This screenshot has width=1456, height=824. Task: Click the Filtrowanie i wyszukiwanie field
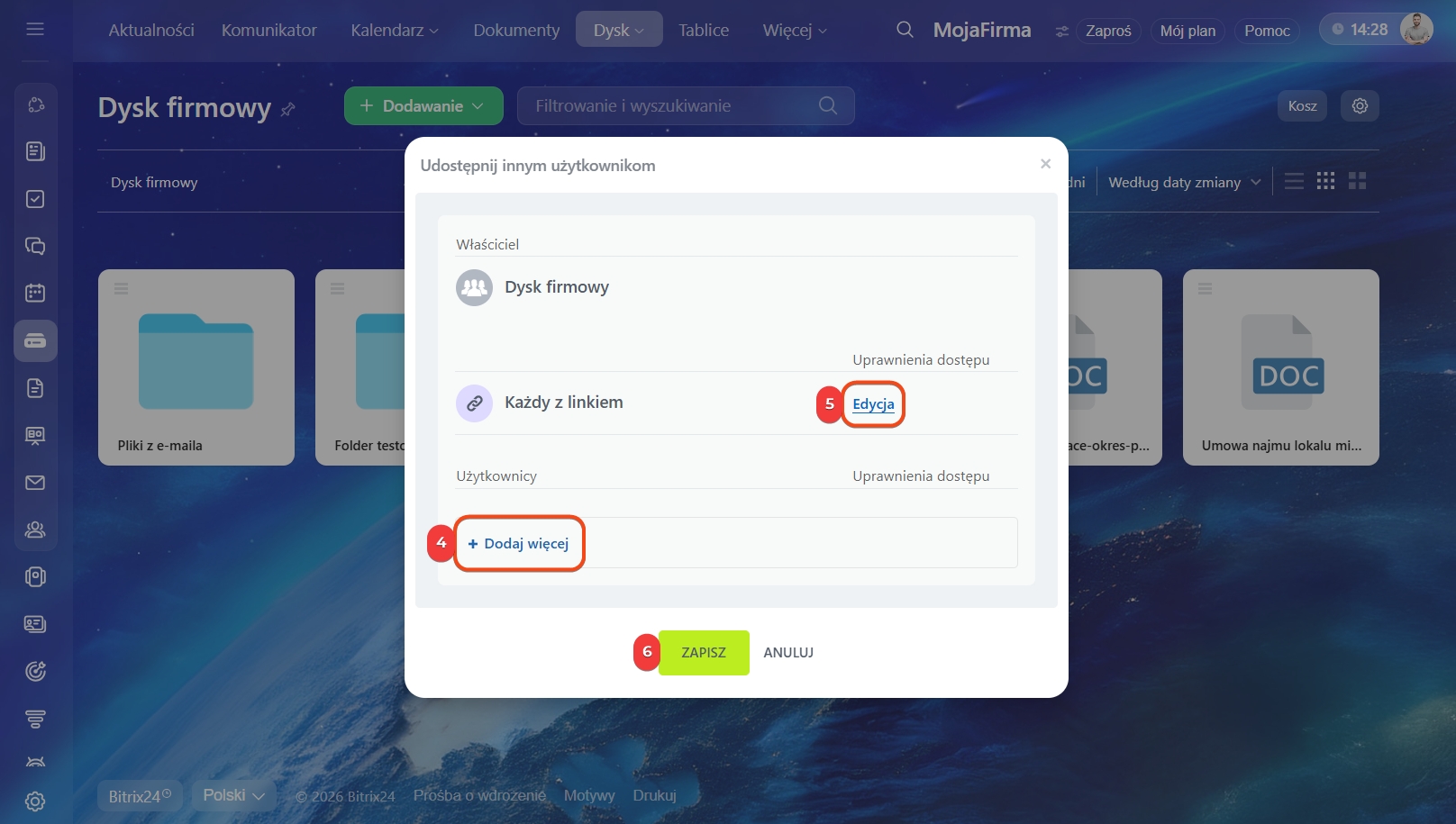point(686,106)
